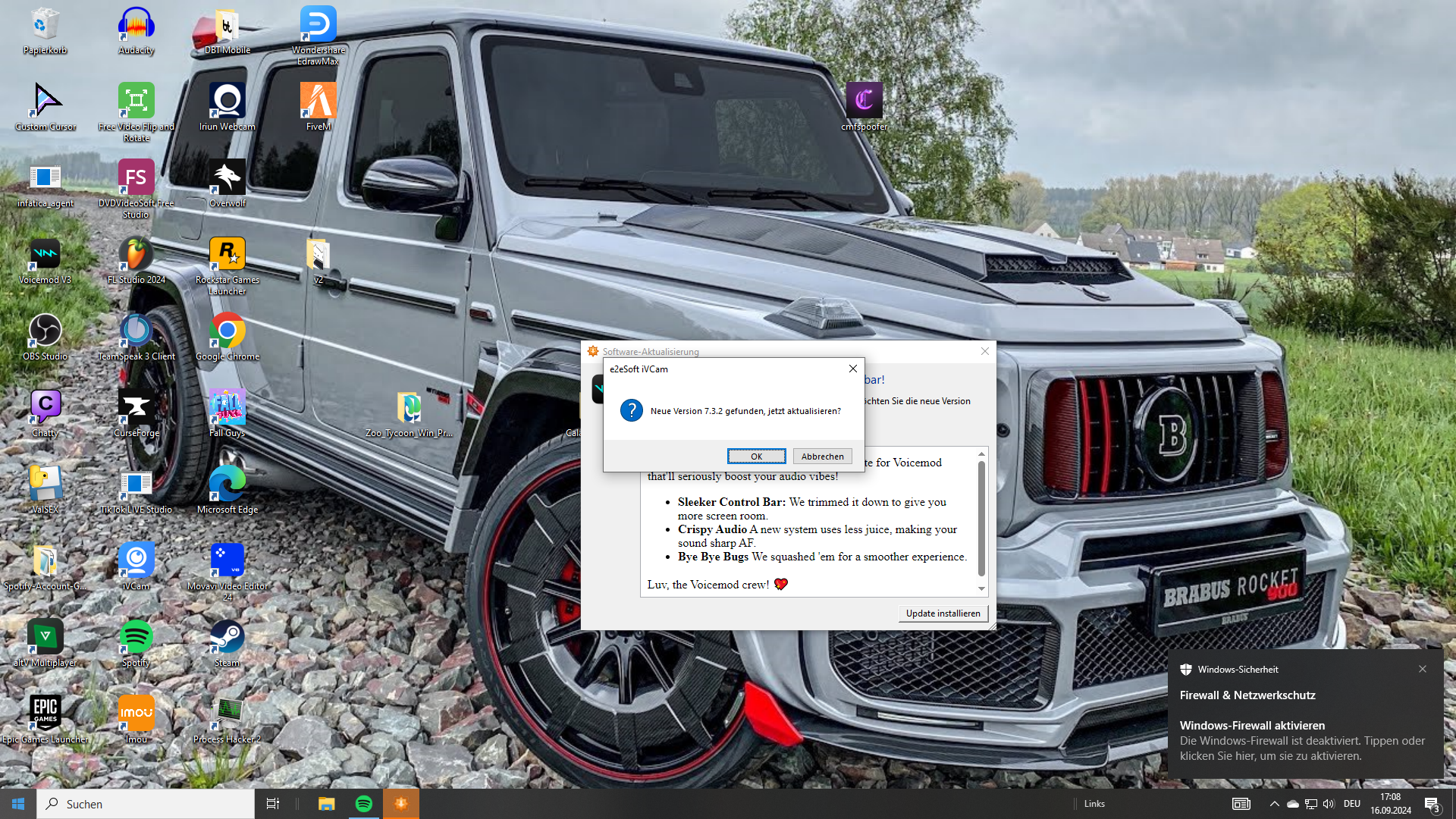Dismiss the Windows-Sicherheit firewall notification
Viewport: 1456px width, 819px height.
click(x=1423, y=669)
